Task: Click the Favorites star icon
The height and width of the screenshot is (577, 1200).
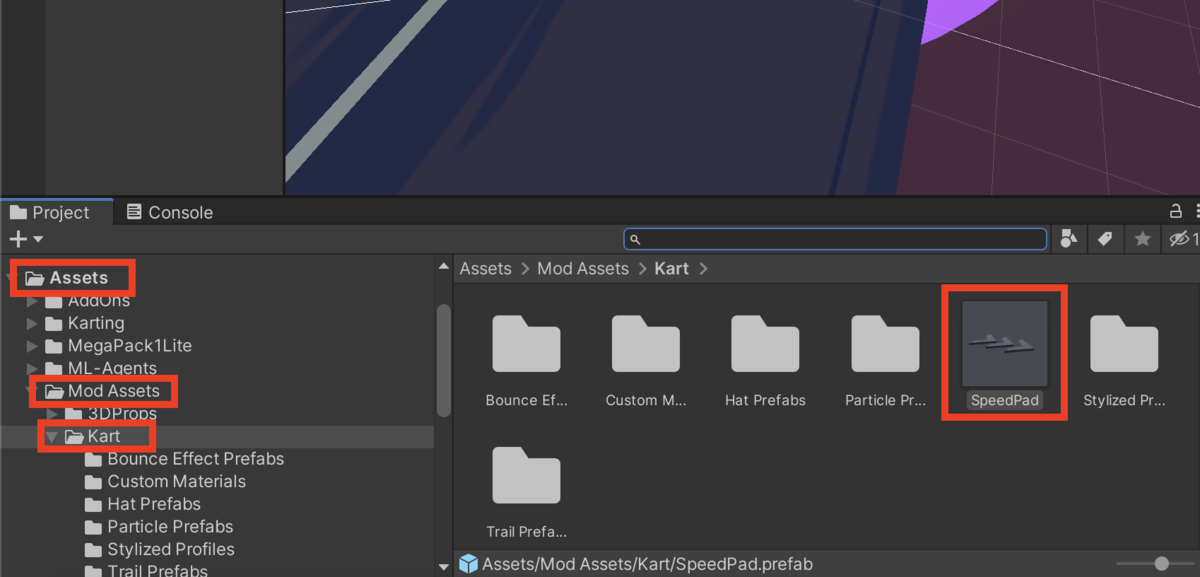Action: click(x=1142, y=239)
